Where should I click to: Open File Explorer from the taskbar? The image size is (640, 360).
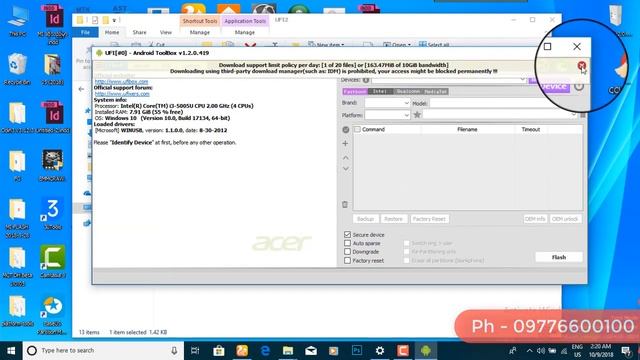tap(288, 351)
